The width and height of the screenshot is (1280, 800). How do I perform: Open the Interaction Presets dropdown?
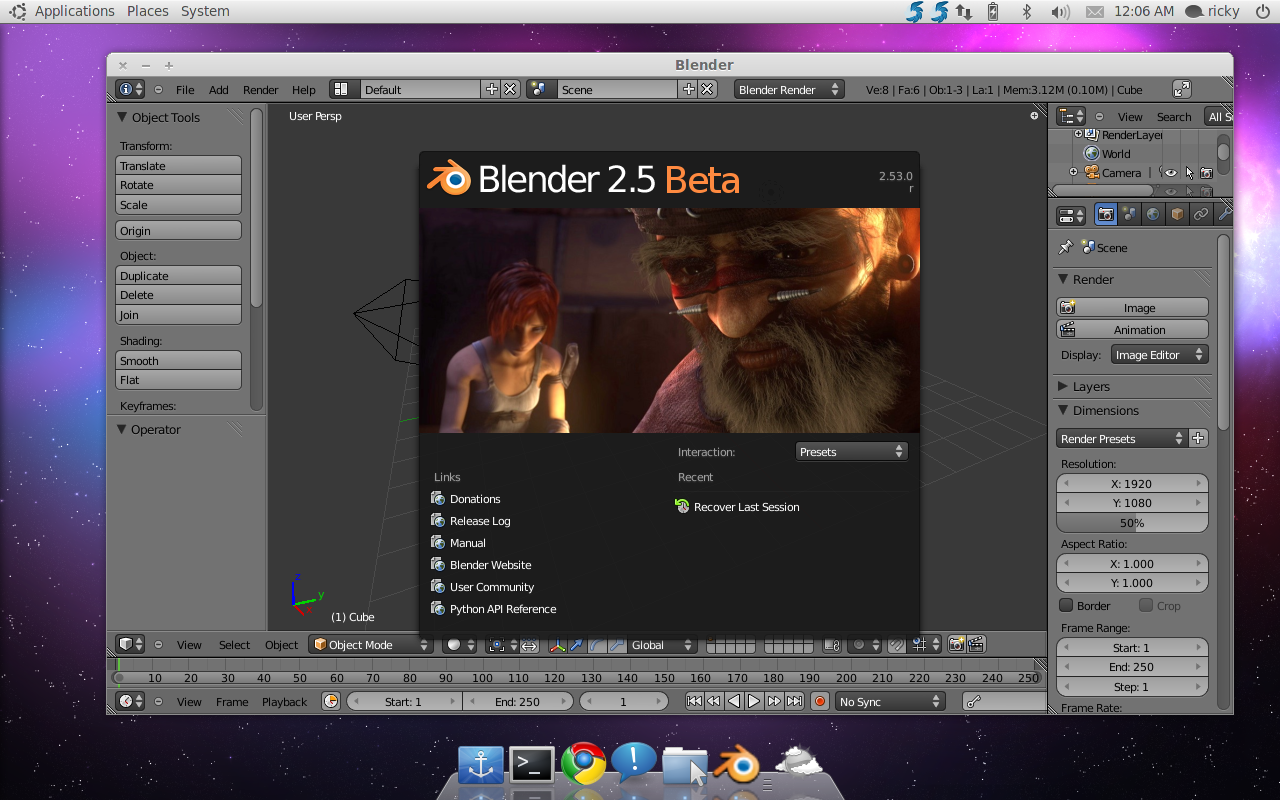(x=851, y=452)
